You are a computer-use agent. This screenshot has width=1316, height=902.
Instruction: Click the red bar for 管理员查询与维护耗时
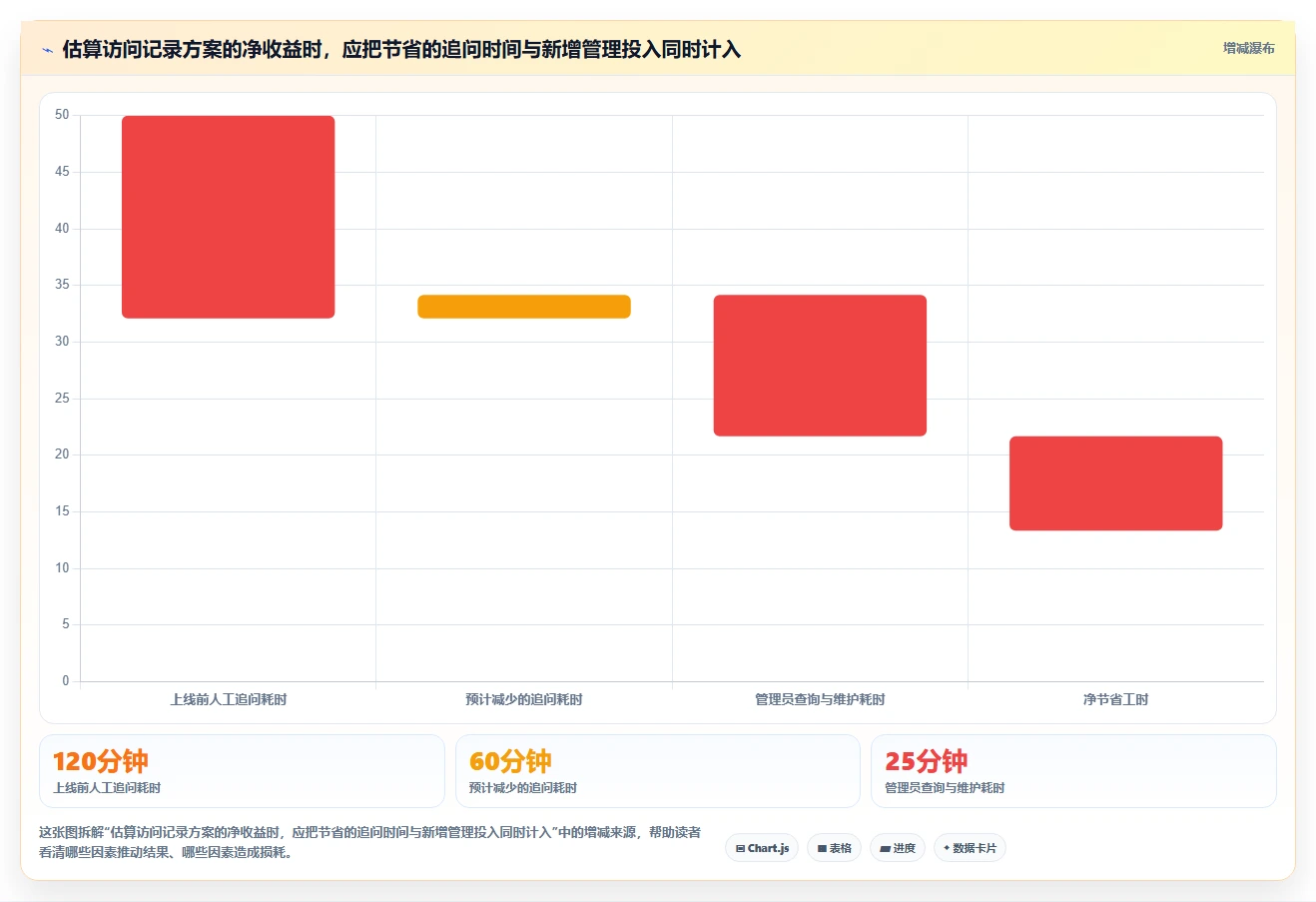point(820,366)
